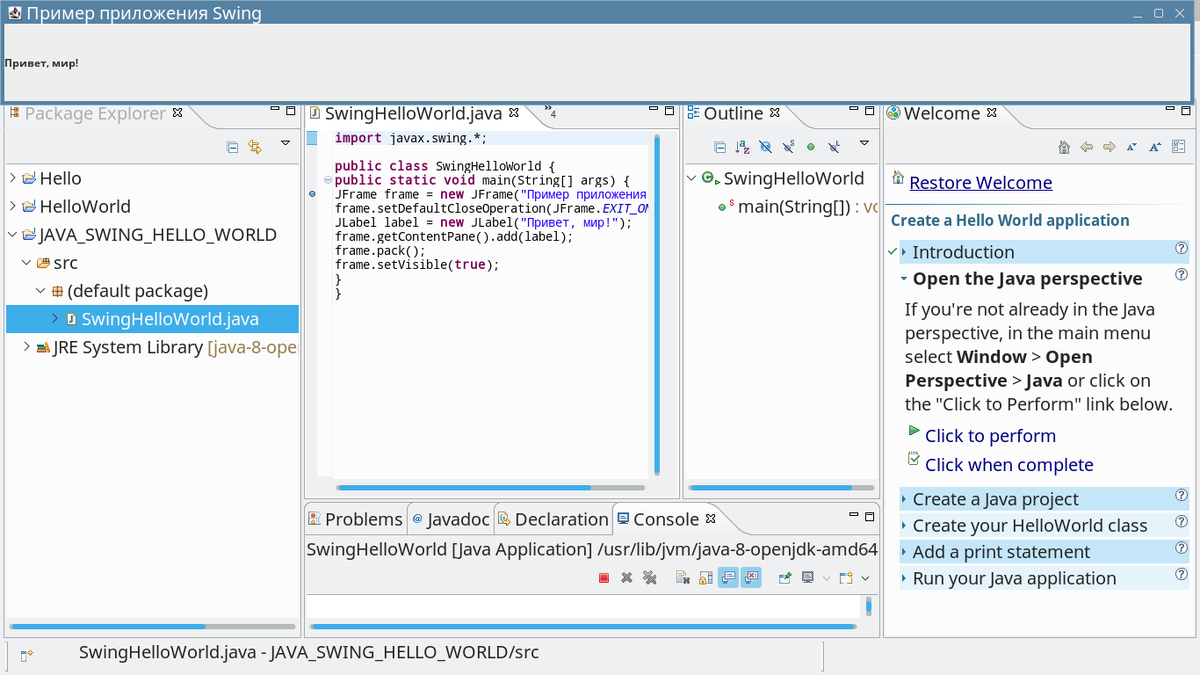The height and width of the screenshot is (675, 1200).
Task: Toggle Hide Static members in Outline
Action: click(788, 147)
